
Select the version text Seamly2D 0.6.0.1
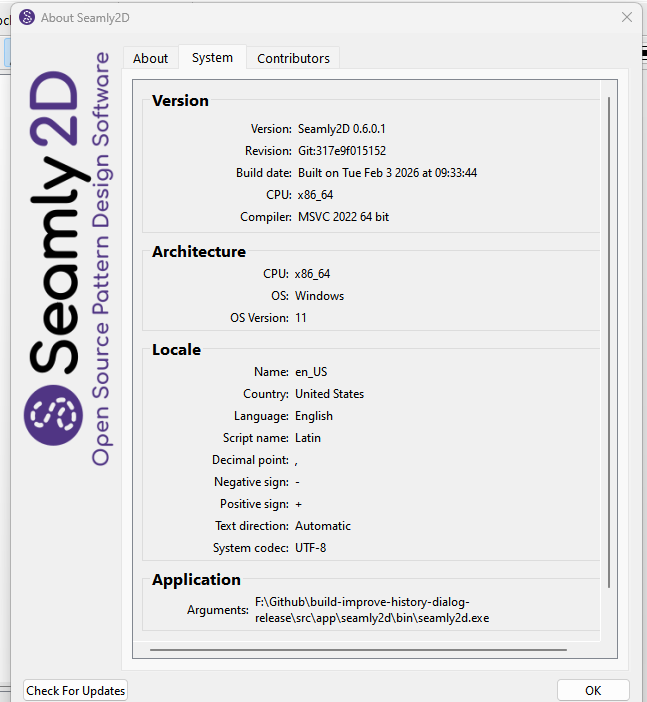point(340,129)
